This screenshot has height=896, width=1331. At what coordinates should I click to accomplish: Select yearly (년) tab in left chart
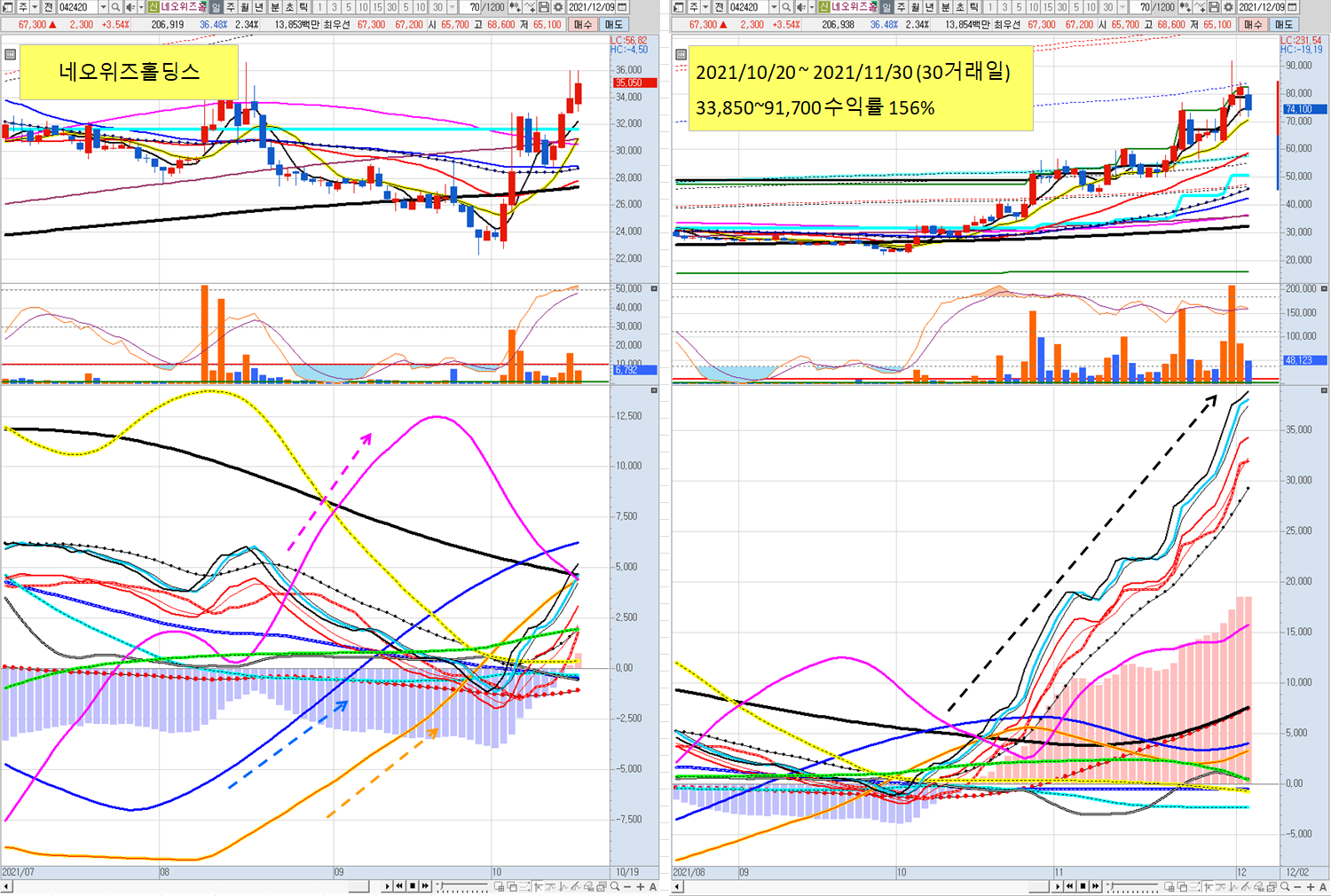pyautogui.click(x=259, y=7)
